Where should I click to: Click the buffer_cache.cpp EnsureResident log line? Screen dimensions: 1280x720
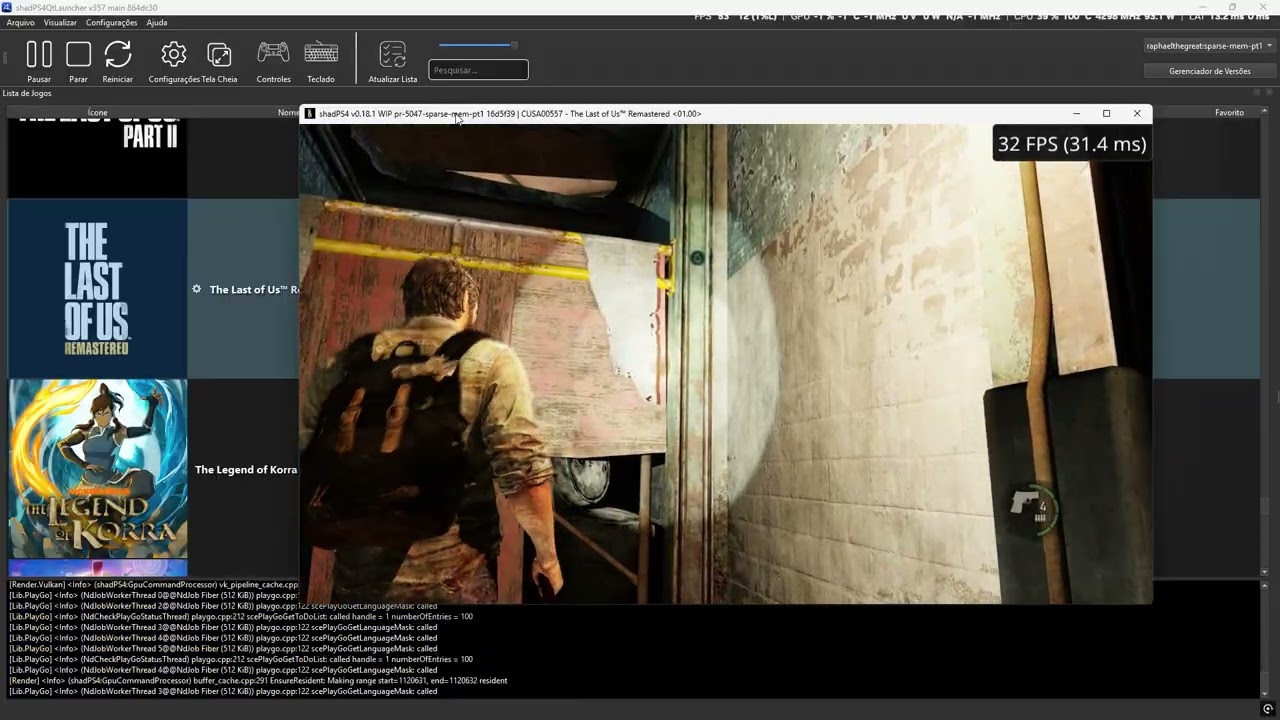coord(258,680)
